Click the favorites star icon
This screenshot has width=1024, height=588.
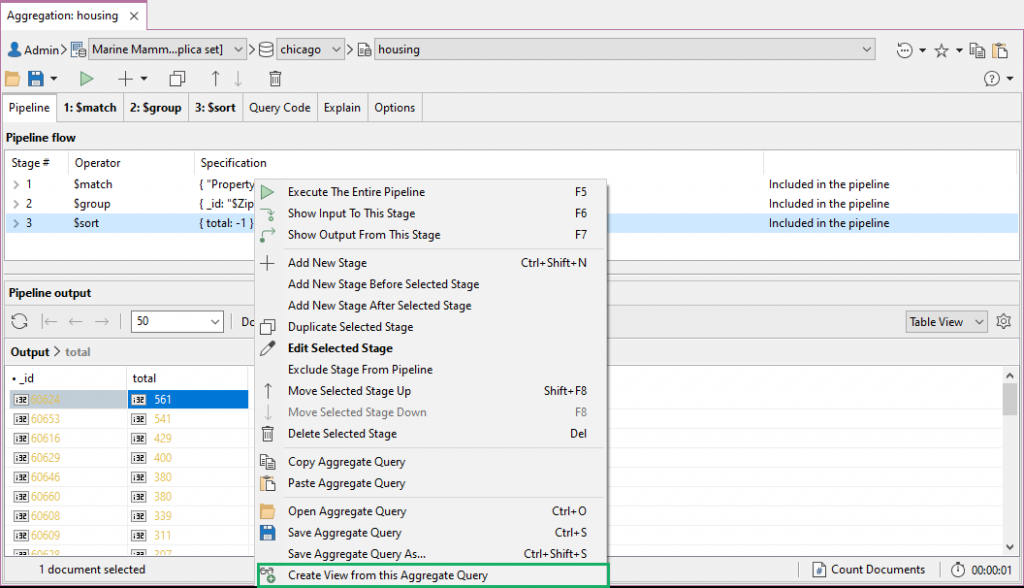941,50
